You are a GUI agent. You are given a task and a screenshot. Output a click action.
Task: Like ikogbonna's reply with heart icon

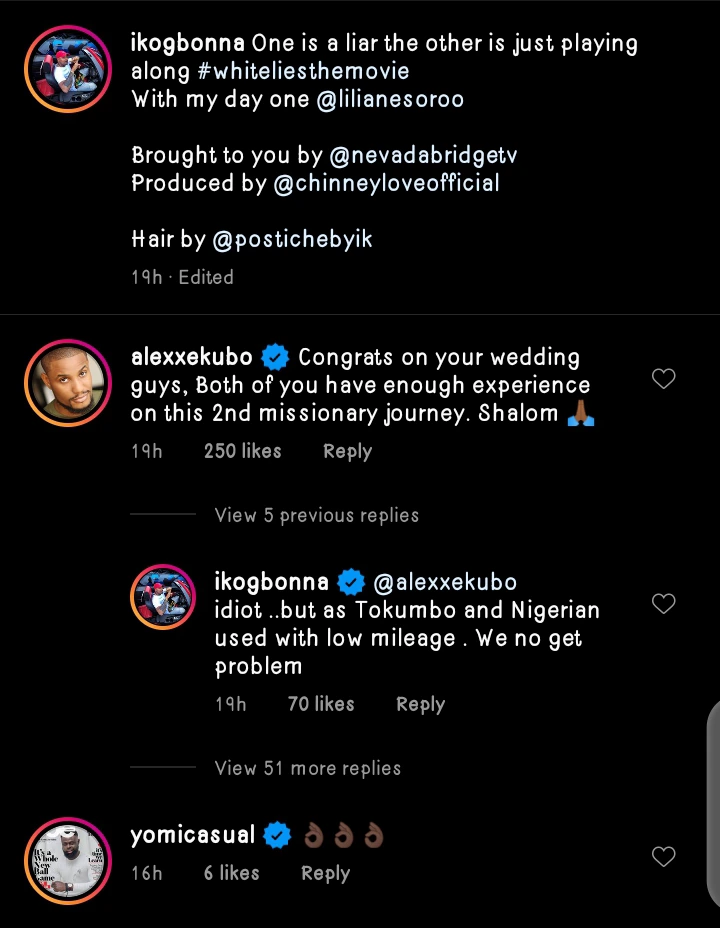(x=663, y=604)
